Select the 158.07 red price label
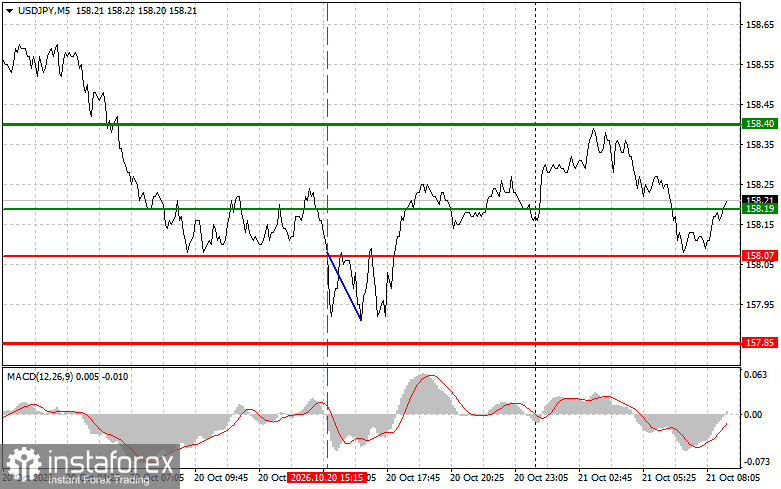Image resolution: width=781 pixels, height=489 pixels. click(x=760, y=255)
